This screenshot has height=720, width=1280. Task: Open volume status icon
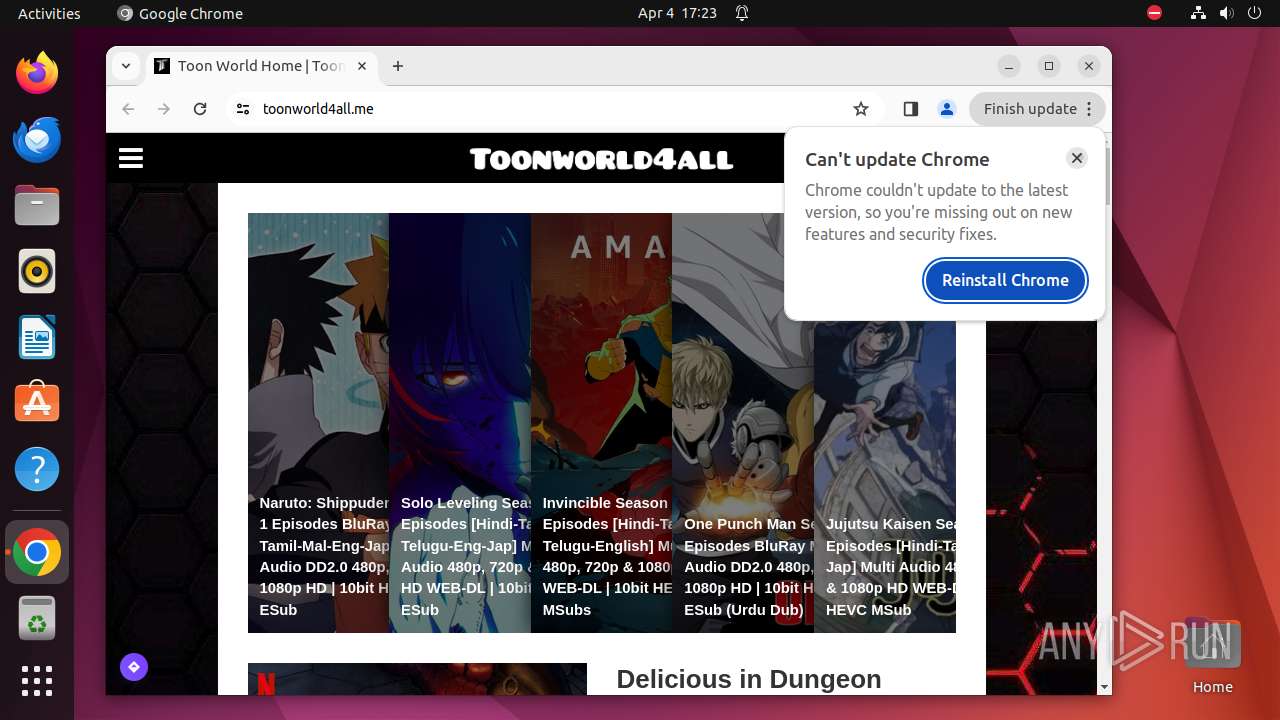[1226, 13]
